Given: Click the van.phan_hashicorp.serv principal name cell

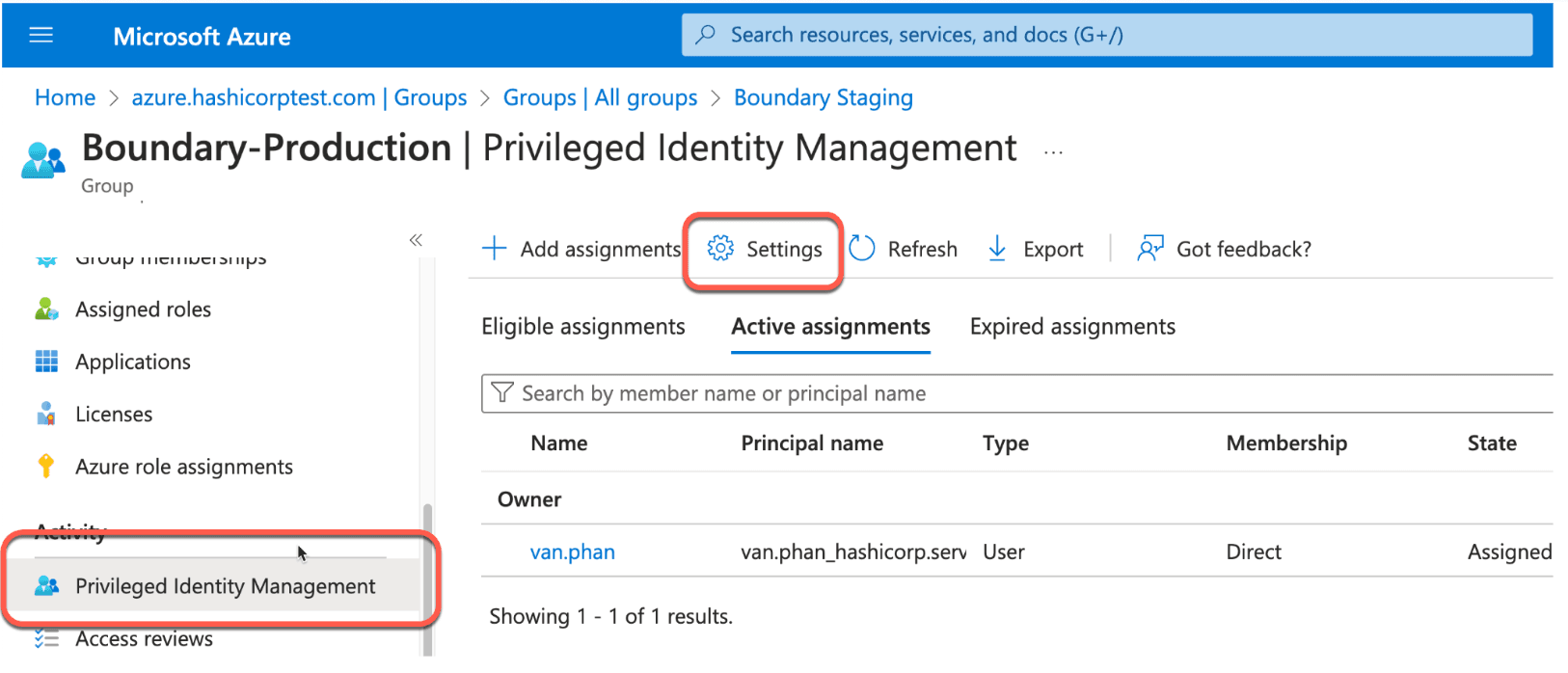Looking at the screenshot, I should 853,552.
